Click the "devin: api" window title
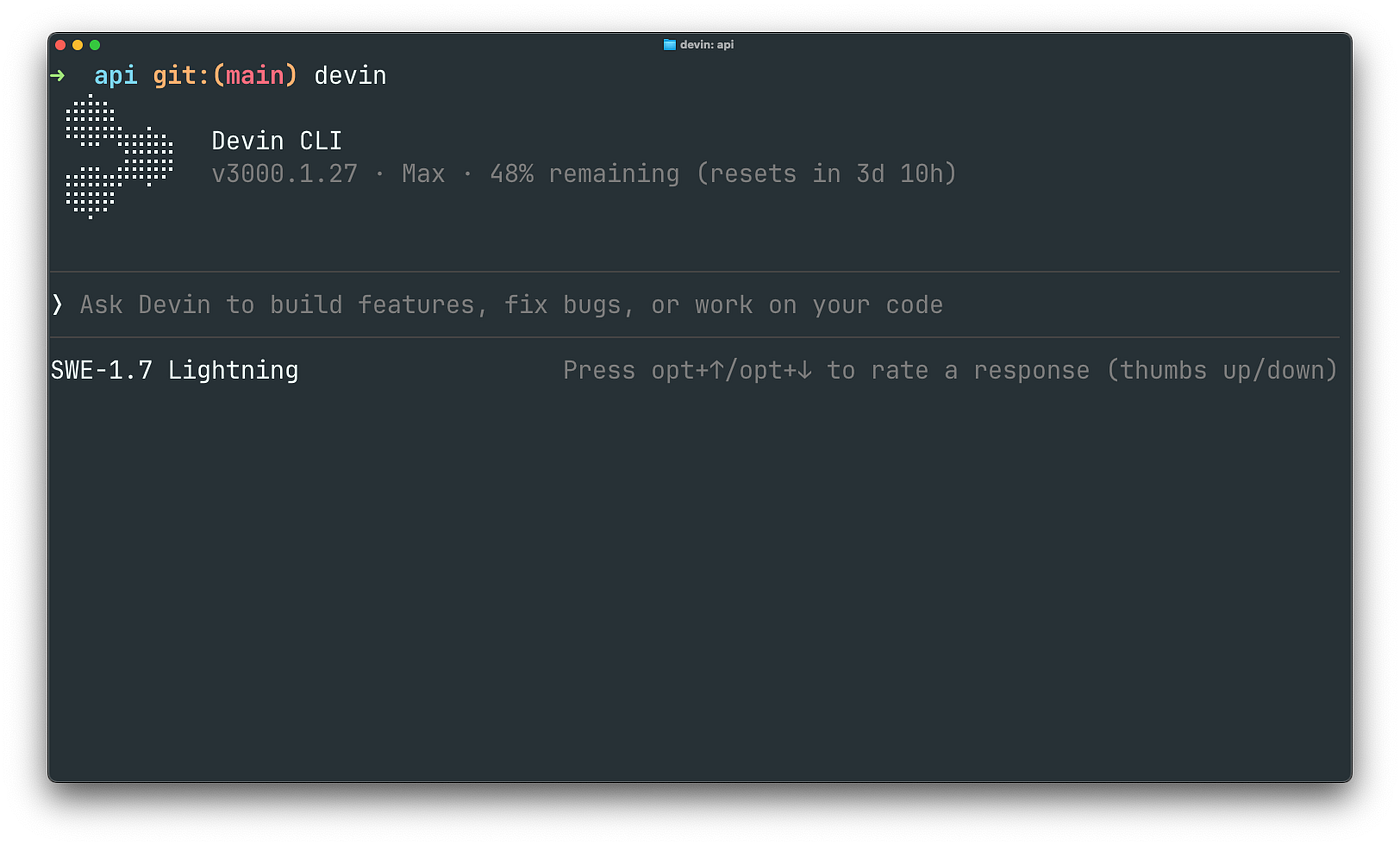Screen dimensions: 1400x846 pyautogui.click(x=707, y=45)
